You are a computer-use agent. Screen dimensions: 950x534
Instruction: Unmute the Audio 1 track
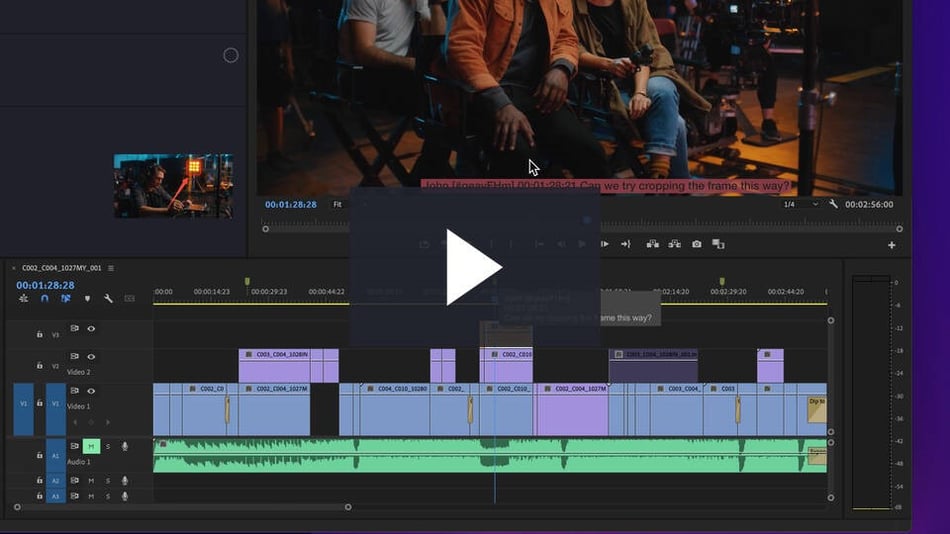91,446
